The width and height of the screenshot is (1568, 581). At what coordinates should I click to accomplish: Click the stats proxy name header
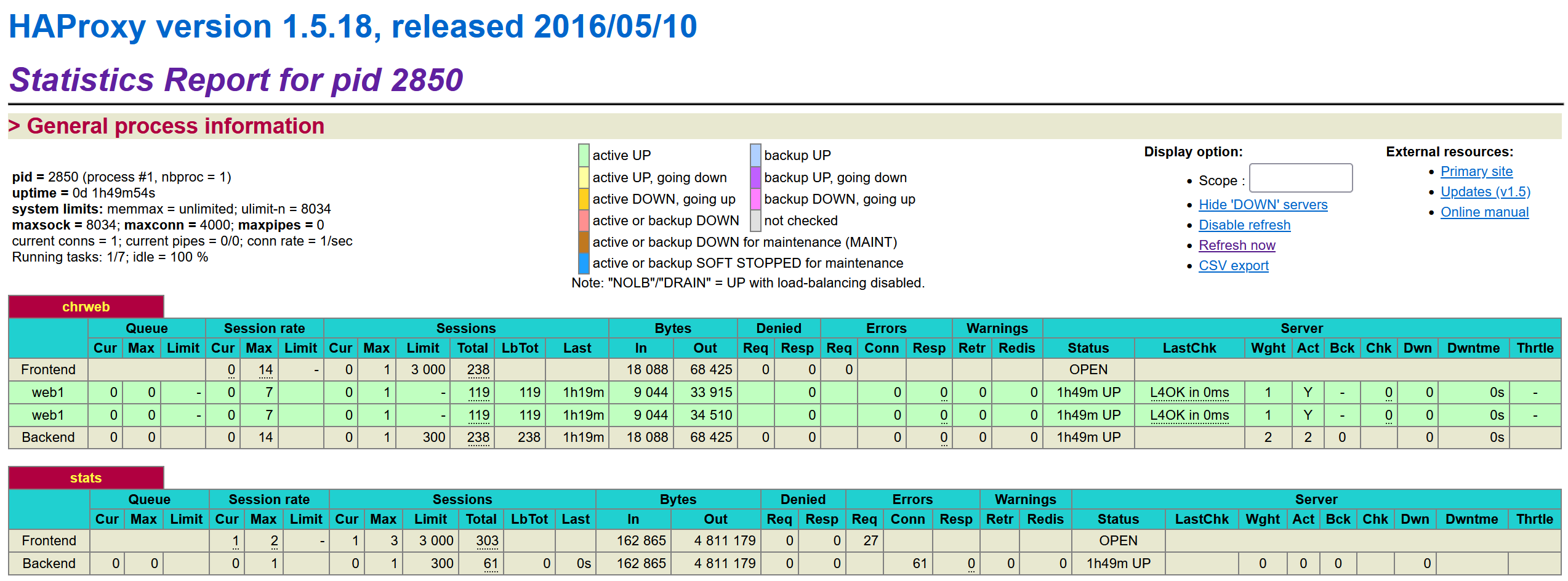pyautogui.click(x=86, y=478)
